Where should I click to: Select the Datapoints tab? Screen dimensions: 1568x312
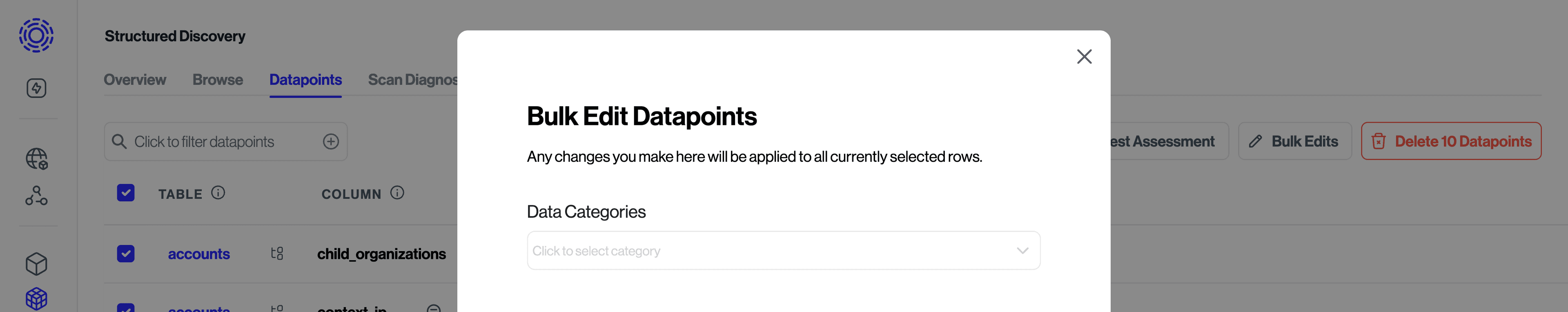(x=305, y=80)
